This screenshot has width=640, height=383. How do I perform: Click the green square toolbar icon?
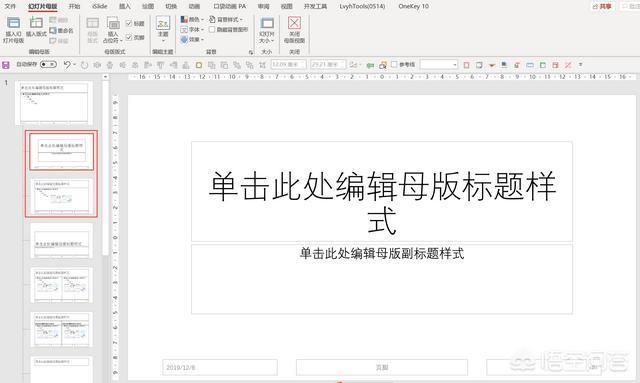tap(542, 65)
